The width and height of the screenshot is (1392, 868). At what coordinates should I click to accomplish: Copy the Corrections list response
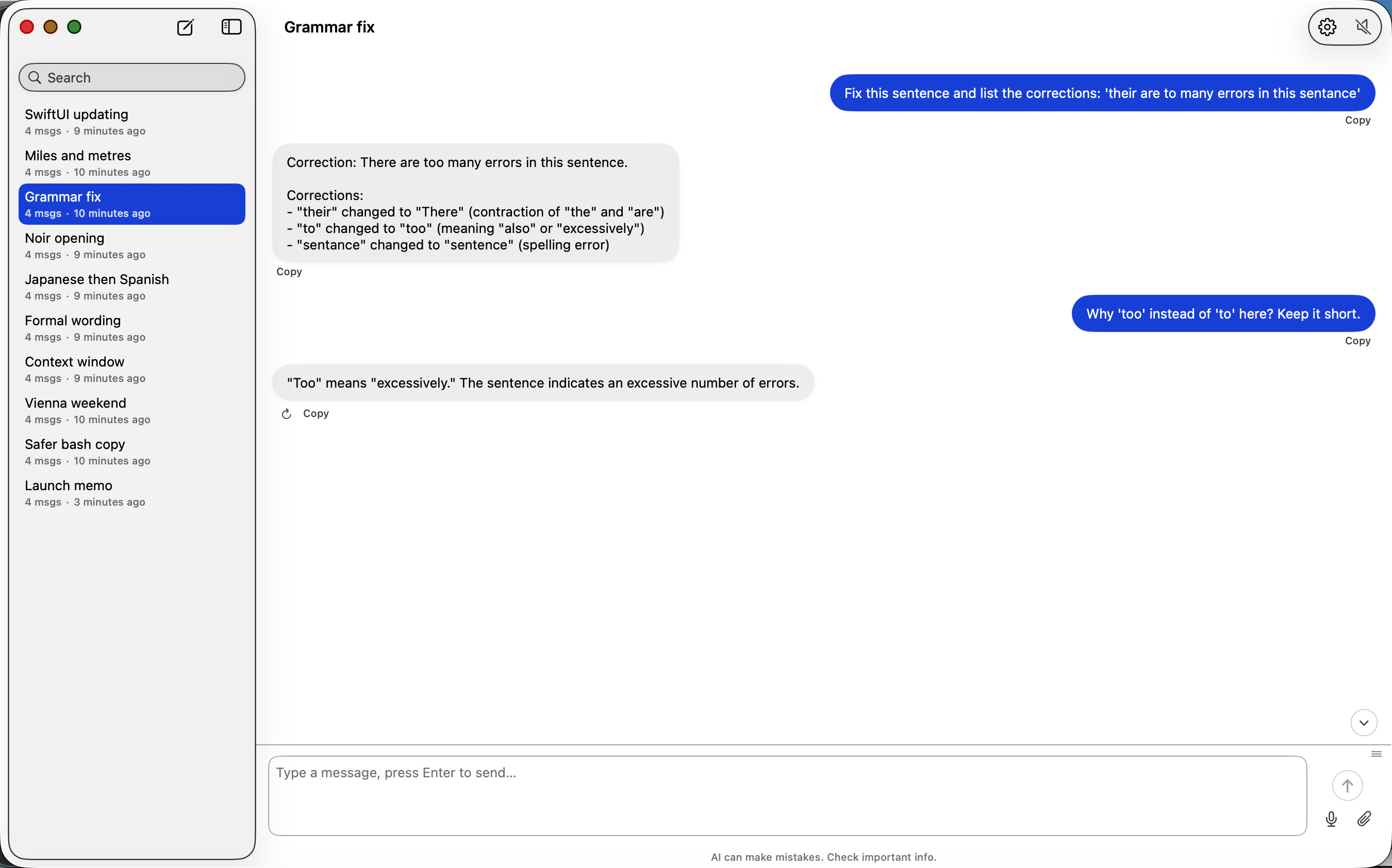pos(289,272)
